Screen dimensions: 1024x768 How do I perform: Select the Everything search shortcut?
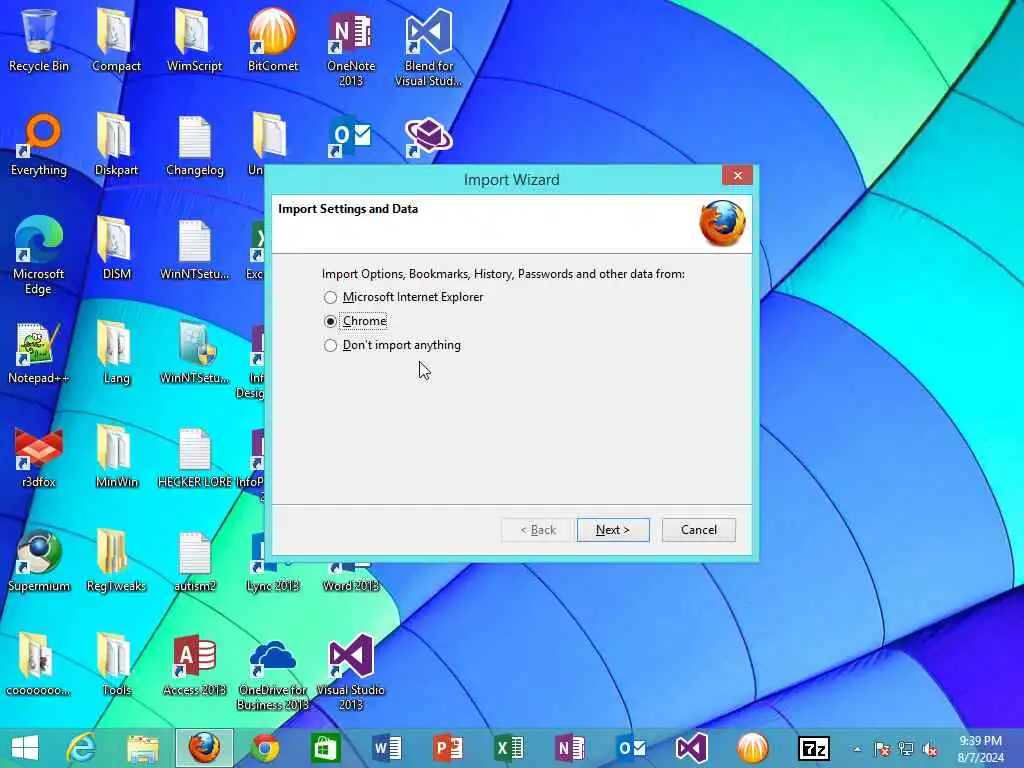click(39, 145)
